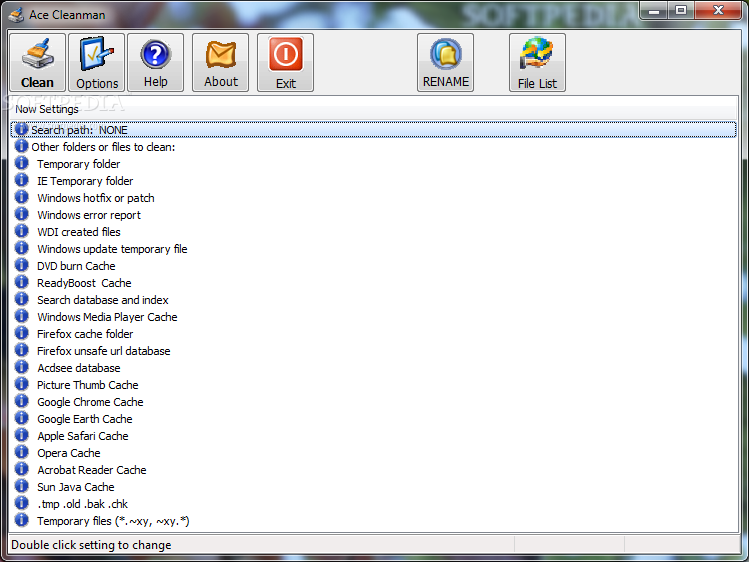Select 'Firefox unsafe url database' entry
Screen dimensions: 749x562
pyautogui.click(x=104, y=351)
